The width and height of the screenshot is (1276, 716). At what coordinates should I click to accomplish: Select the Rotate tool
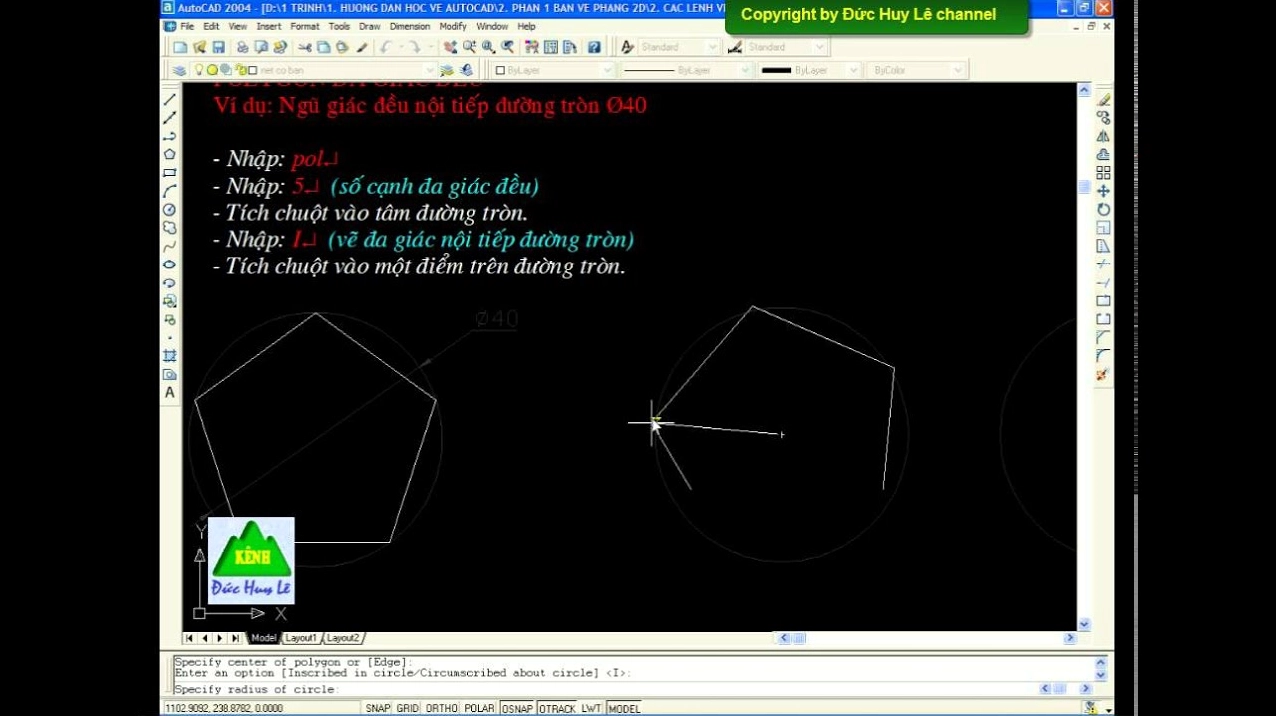tap(1103, 209)
